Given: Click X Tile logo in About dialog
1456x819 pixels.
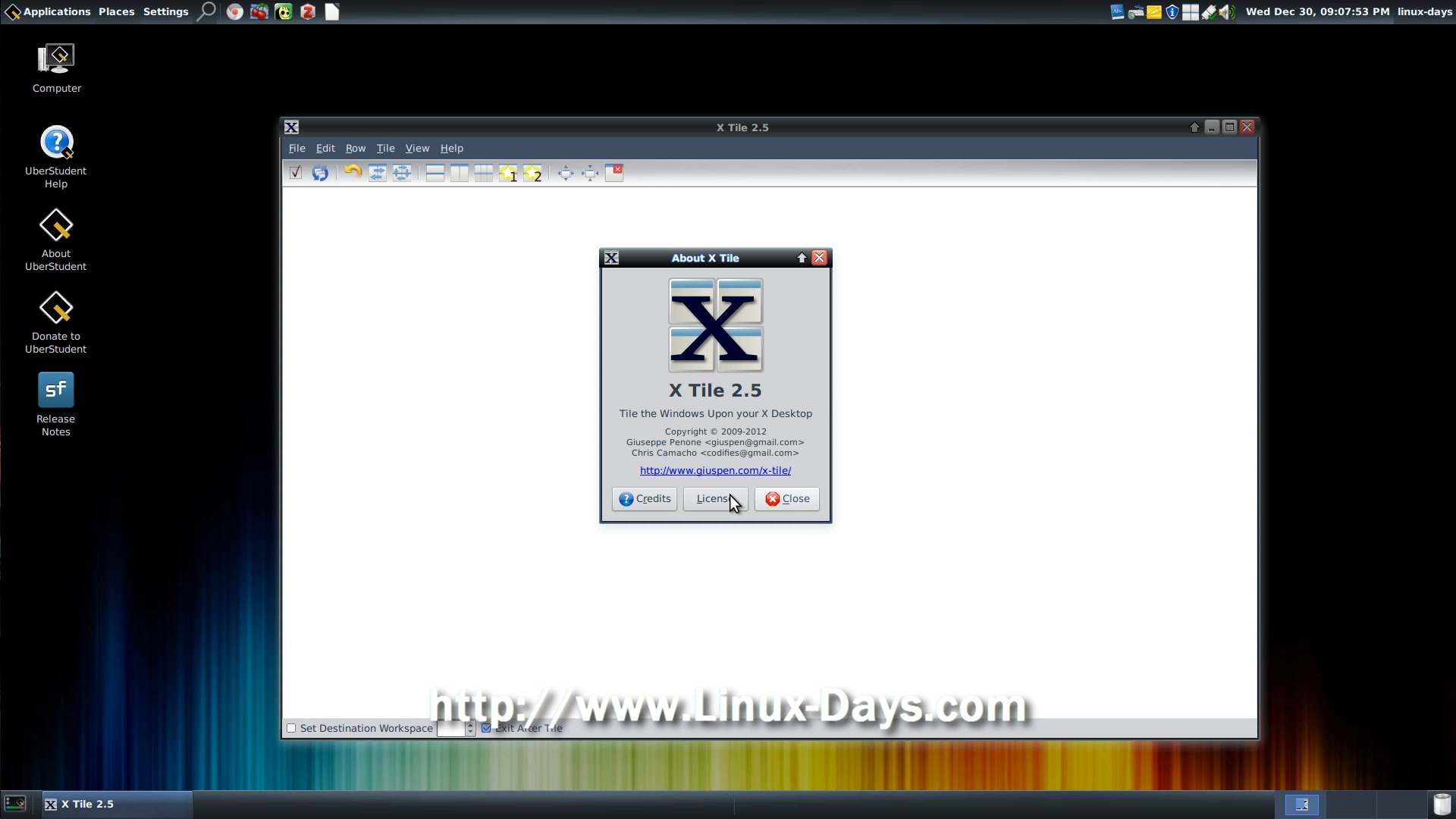Looking at the screenshot, I should coord(715,325).
